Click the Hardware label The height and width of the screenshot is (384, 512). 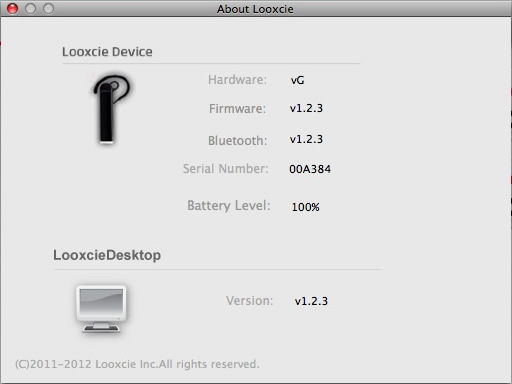click(237, 80)
